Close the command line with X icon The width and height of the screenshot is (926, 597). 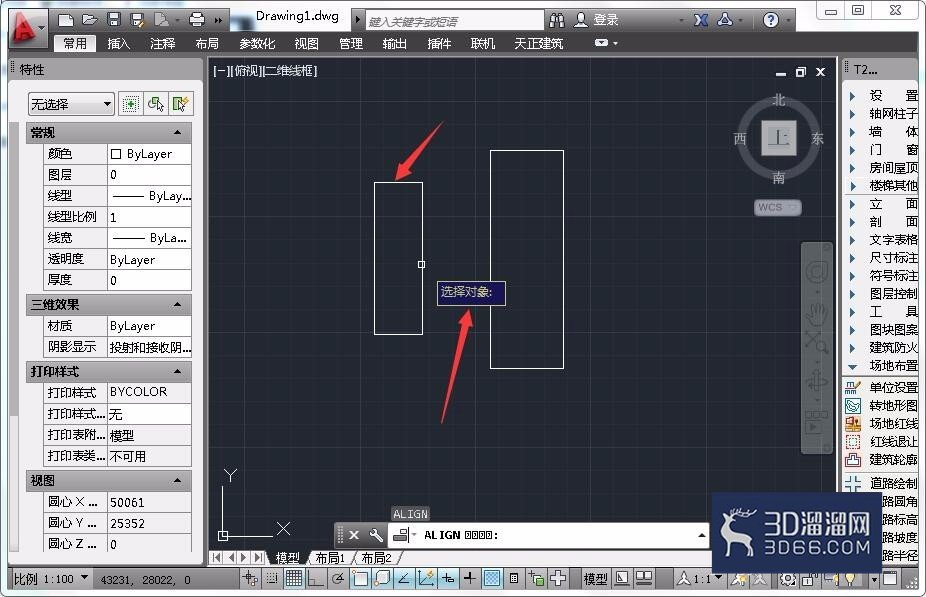coord(354,536)
